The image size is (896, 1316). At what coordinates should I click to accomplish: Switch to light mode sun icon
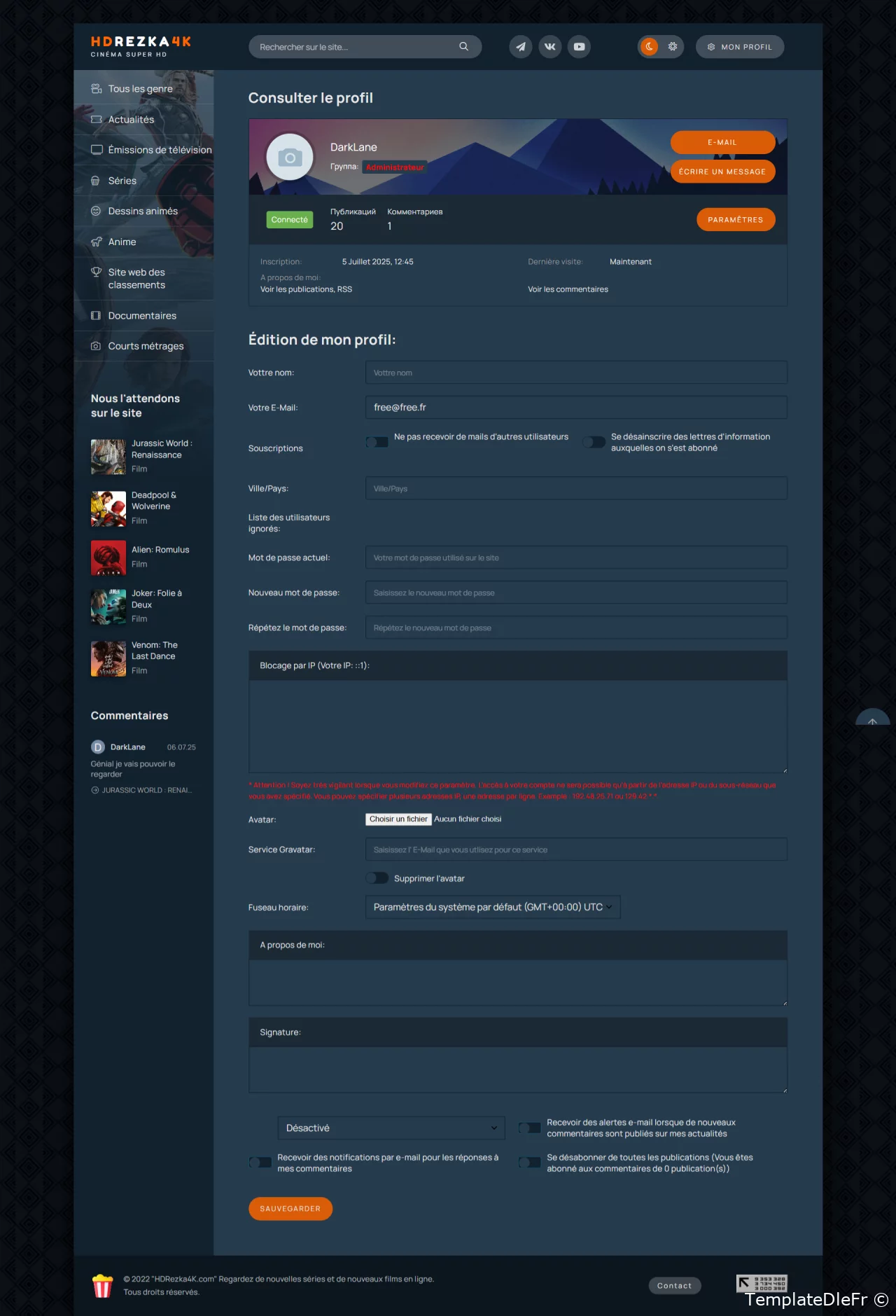click(x=673, y=47)
